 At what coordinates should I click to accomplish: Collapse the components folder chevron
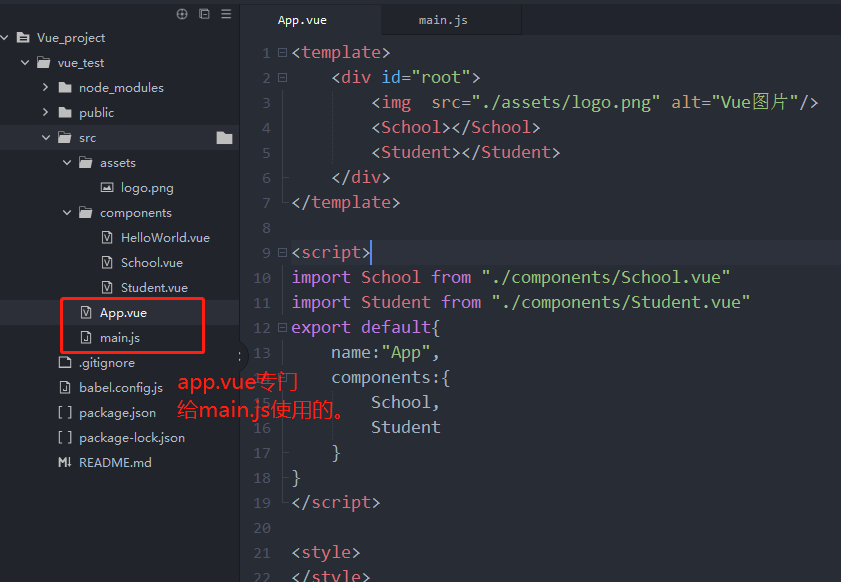tap(67, 212)
